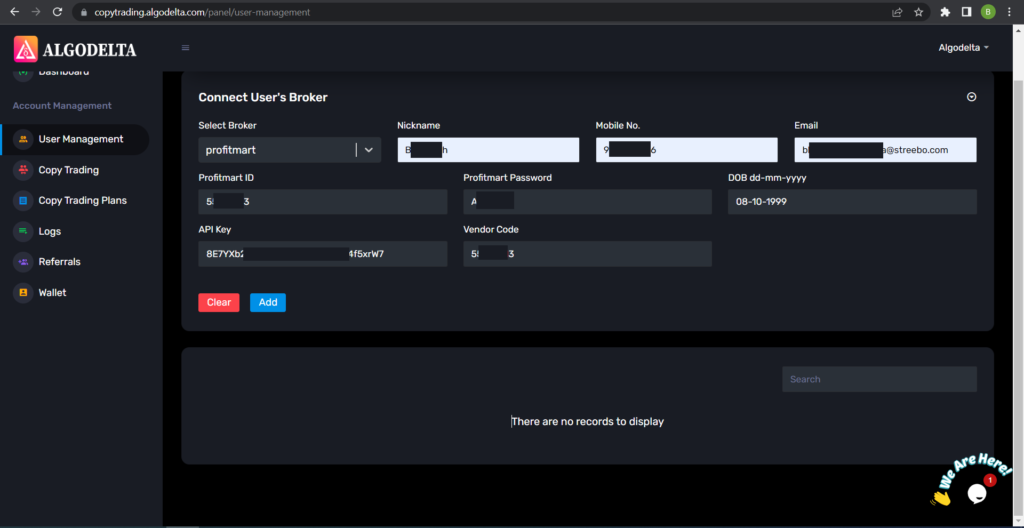The image size is (1024, 528).
Task: Click the User Management sidebar icon
Action: click(23, 139)
